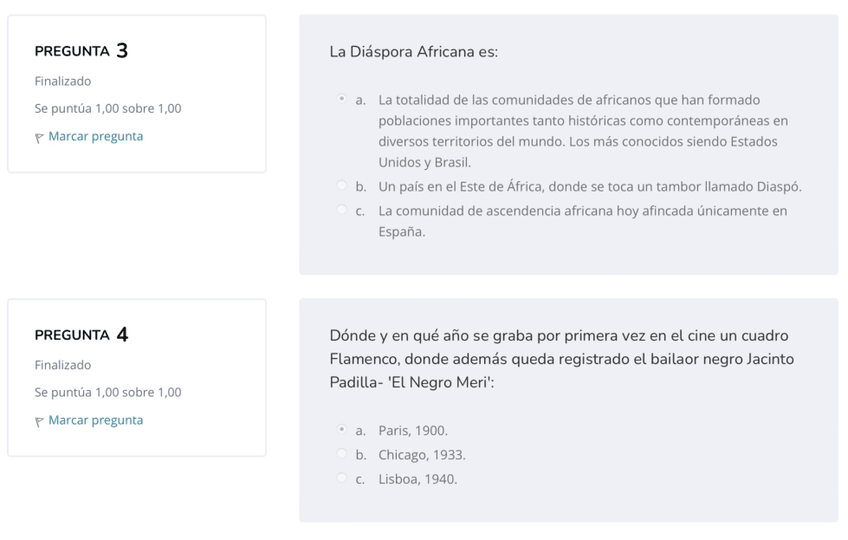The image size is (848, 540).
Task: Pick the radio button for Lisboa, 1940
Action: [342, 479]
